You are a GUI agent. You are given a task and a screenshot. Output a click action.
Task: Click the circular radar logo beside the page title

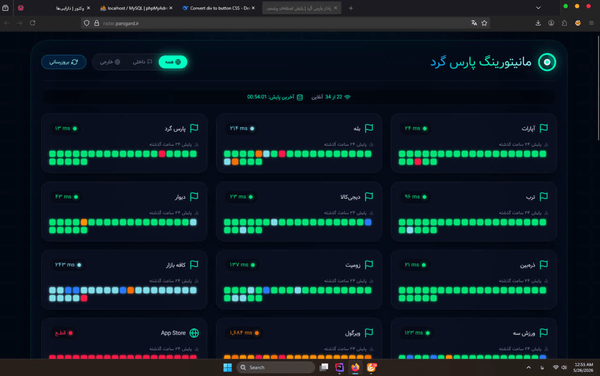(x=547, y=62)
